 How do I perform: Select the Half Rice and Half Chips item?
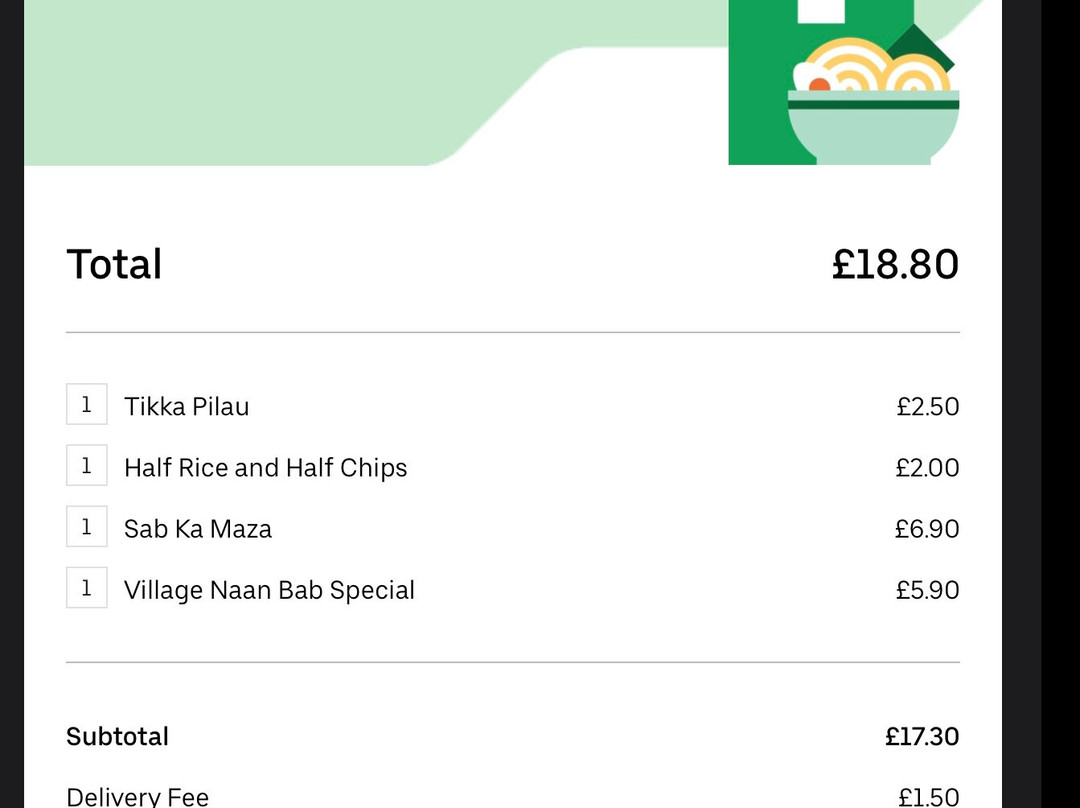click(x=265, y=468)
